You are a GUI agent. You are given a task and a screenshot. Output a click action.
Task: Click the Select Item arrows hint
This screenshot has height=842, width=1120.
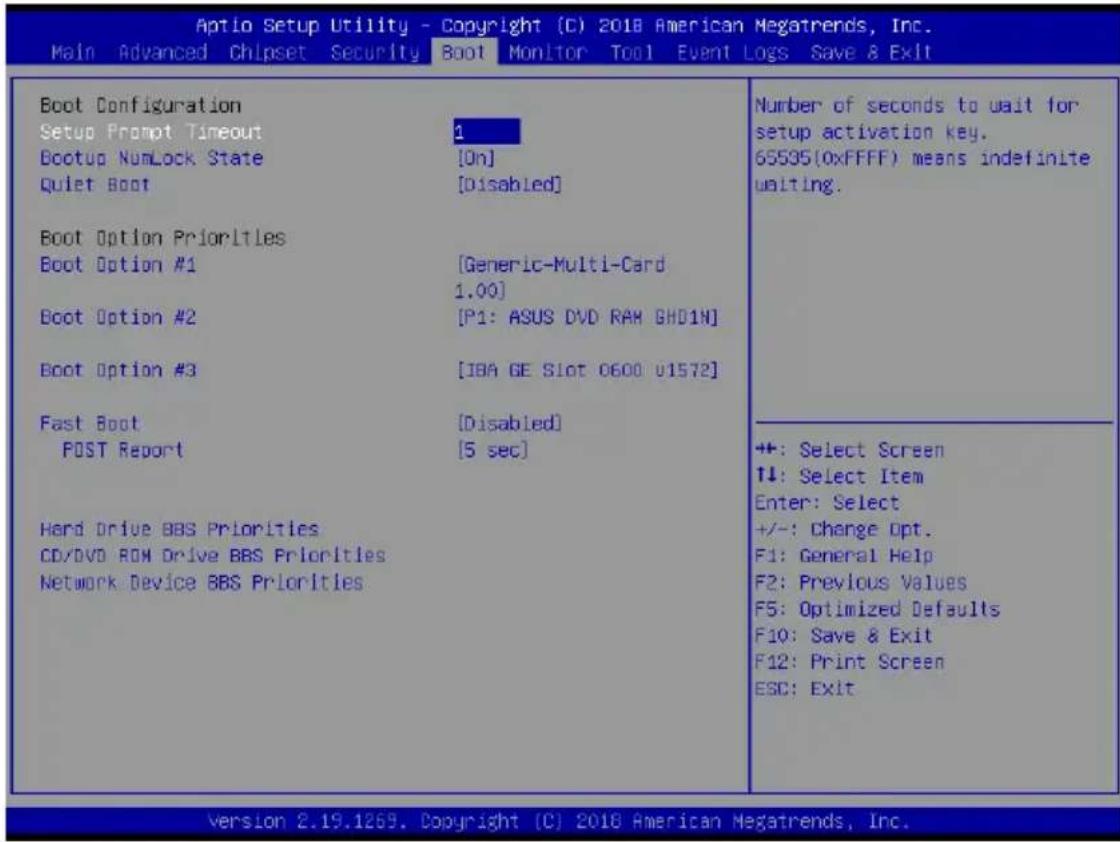(839, 476)
